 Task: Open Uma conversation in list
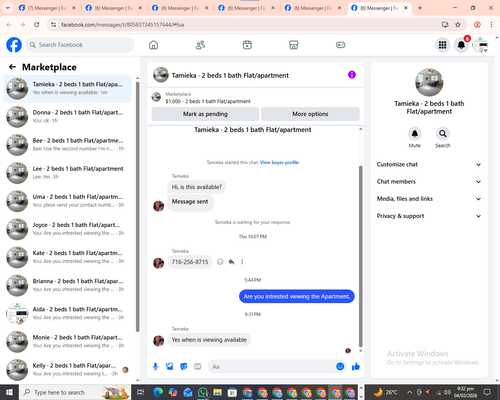pos(67,201)
